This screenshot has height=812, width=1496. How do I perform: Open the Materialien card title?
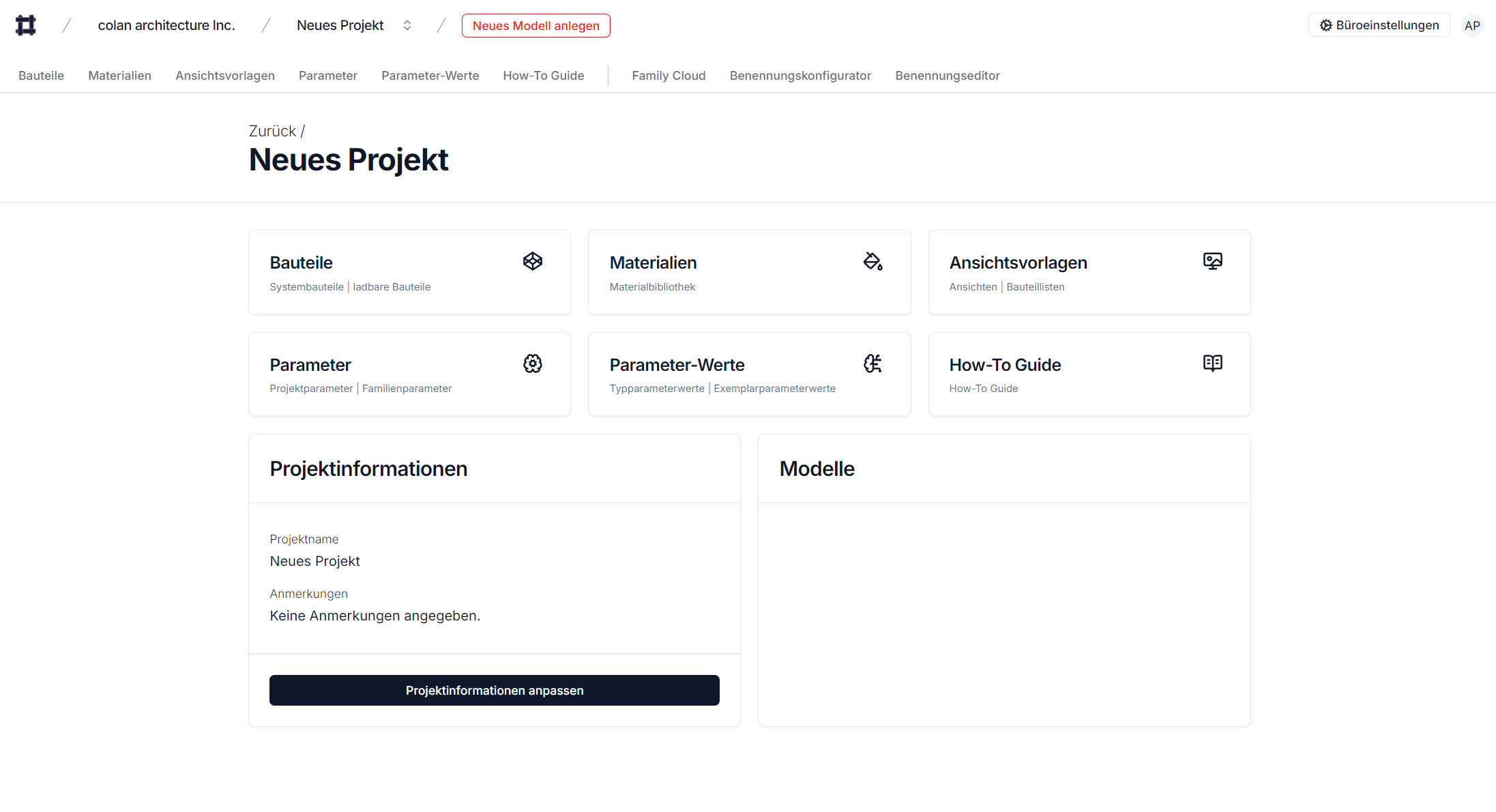pyautogui.click(x=653, y=262)
